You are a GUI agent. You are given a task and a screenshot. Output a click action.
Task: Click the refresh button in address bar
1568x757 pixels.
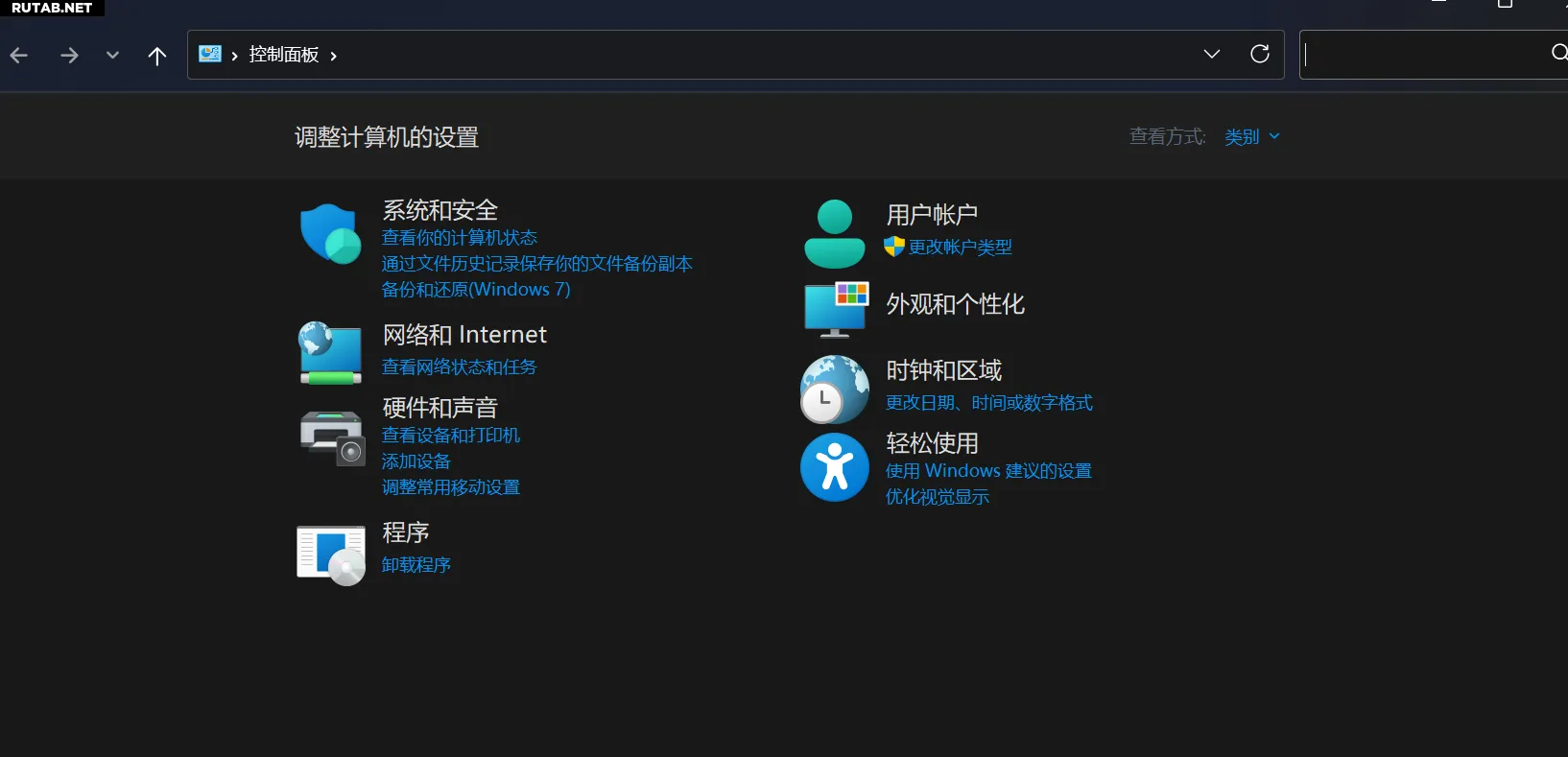[1259, 55]
